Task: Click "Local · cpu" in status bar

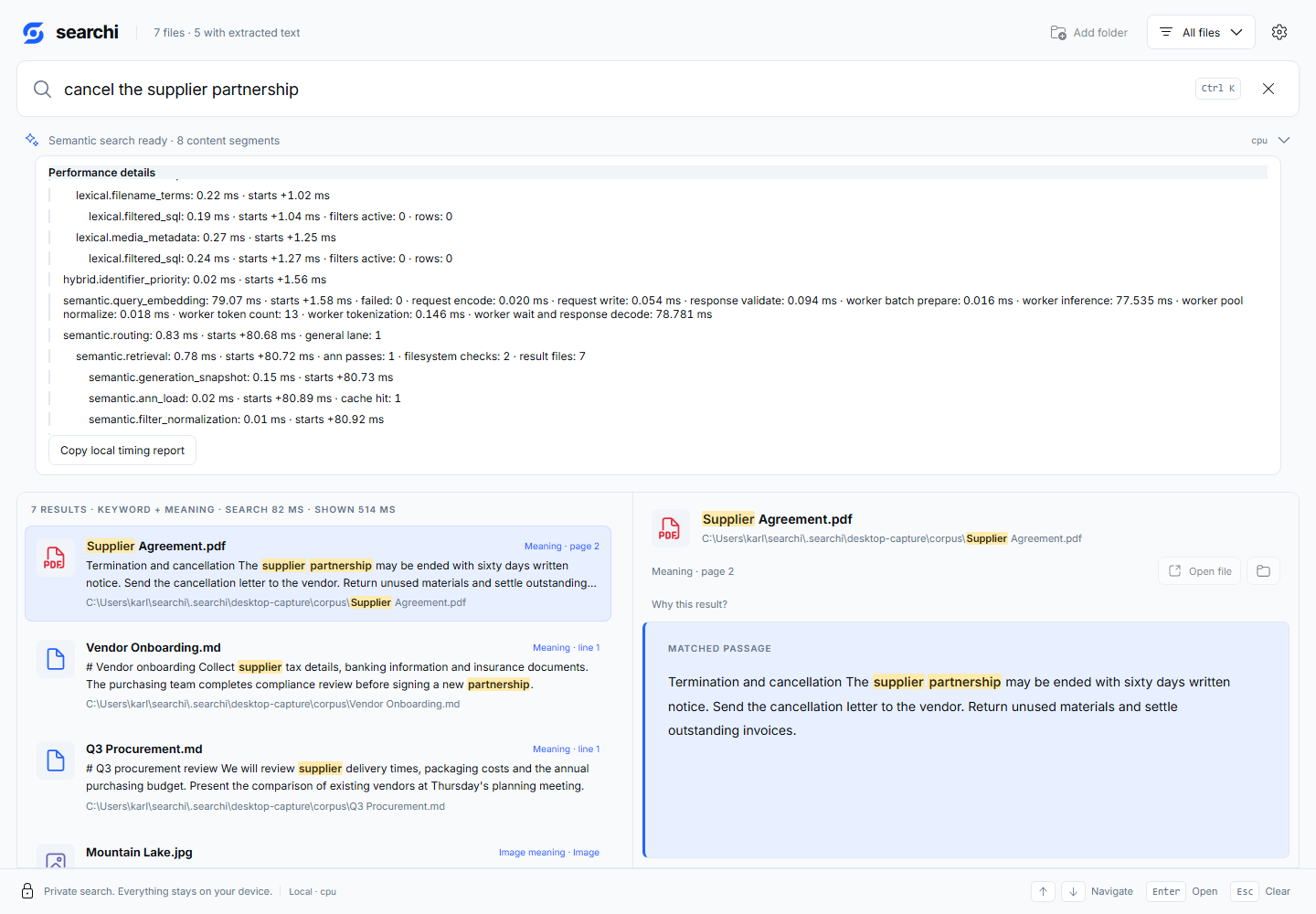Action: [x=313, y=892]
